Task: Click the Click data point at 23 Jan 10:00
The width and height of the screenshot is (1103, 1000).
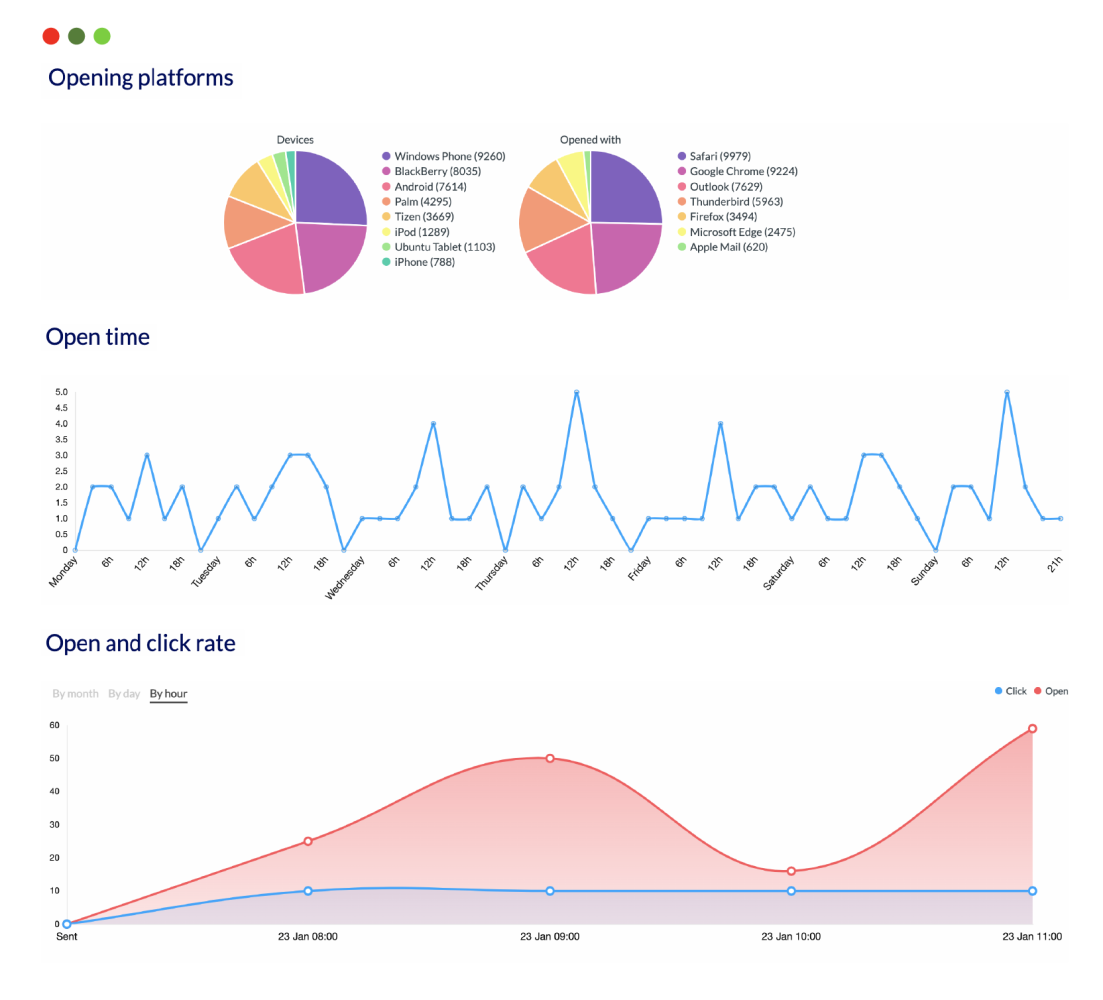Action: [791, 890]
